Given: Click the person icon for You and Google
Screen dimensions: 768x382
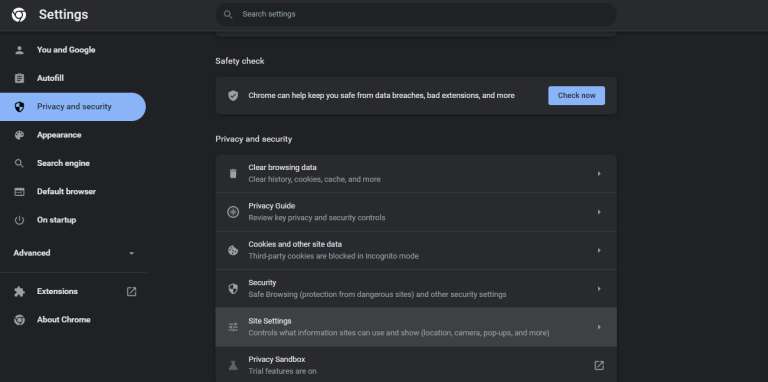Looking at the screenshot, I should (19, 50).
